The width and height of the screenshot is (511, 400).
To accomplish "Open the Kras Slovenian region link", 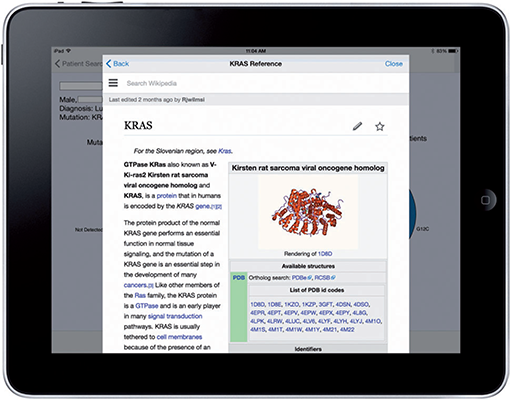I will (x=225, y=151).
